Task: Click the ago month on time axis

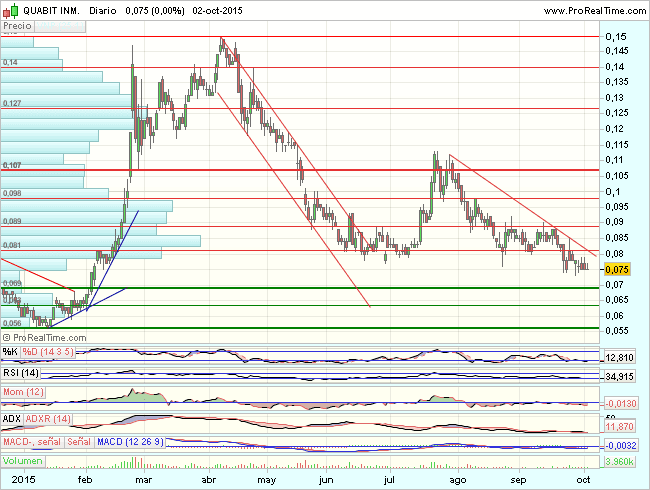Action: 458,480
